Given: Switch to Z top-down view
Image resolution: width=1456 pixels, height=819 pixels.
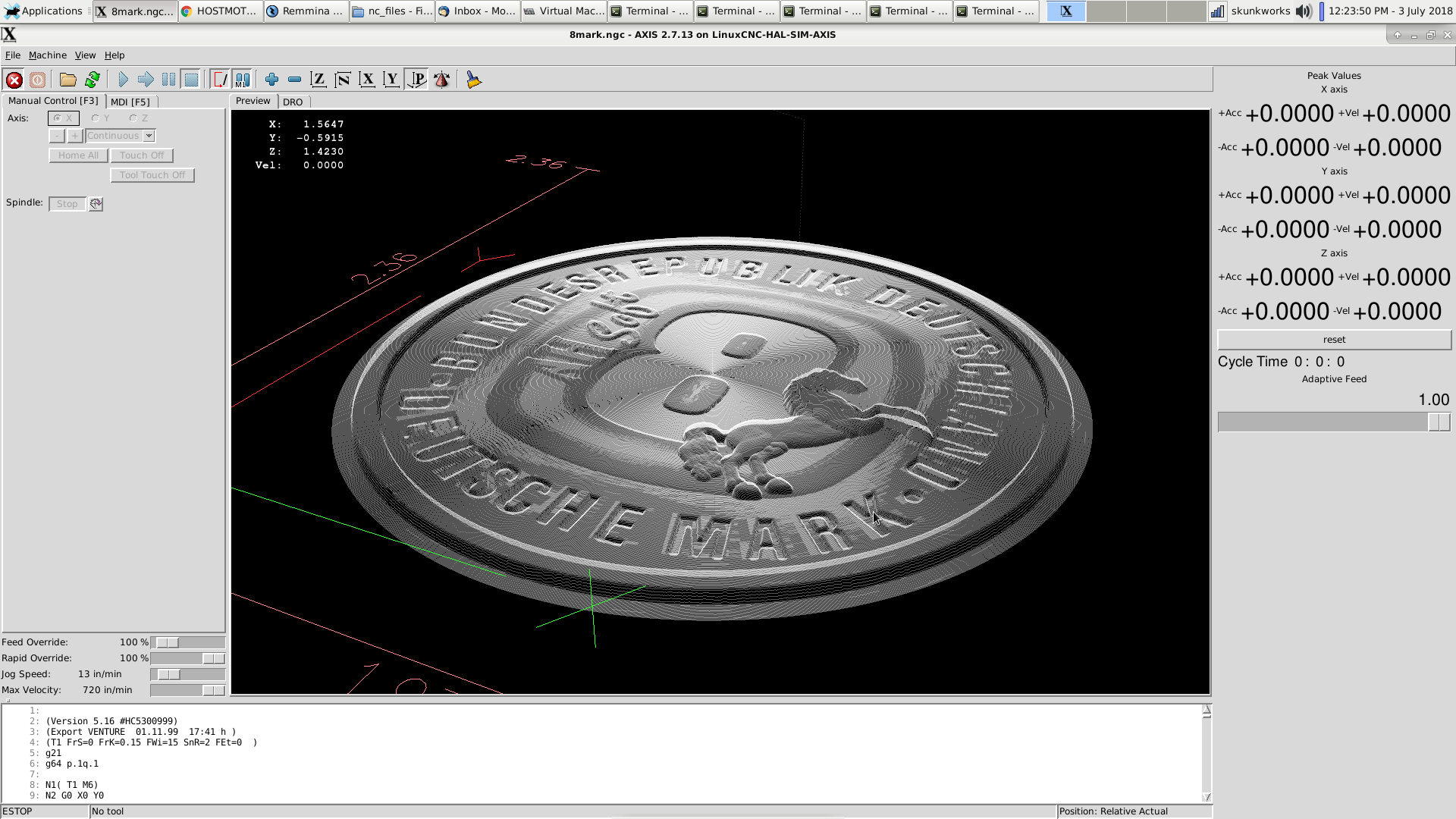Looking at the screenshot, I should coord(318,80).
